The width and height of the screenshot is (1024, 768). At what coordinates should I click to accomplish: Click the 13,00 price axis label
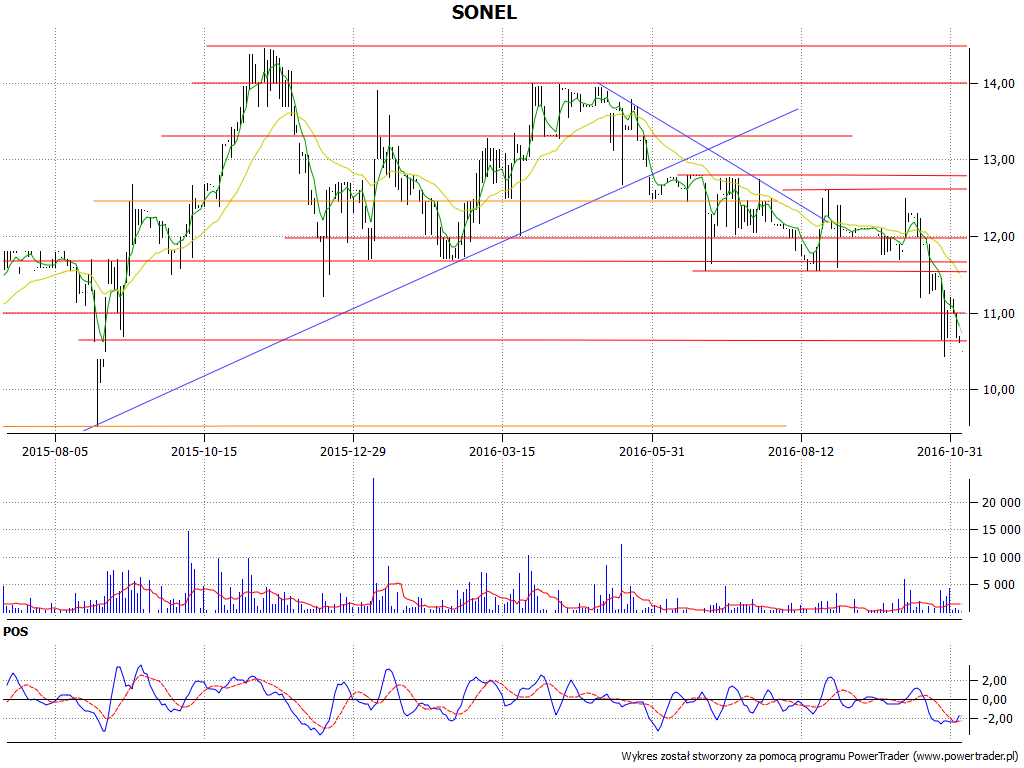click(999, 160)
